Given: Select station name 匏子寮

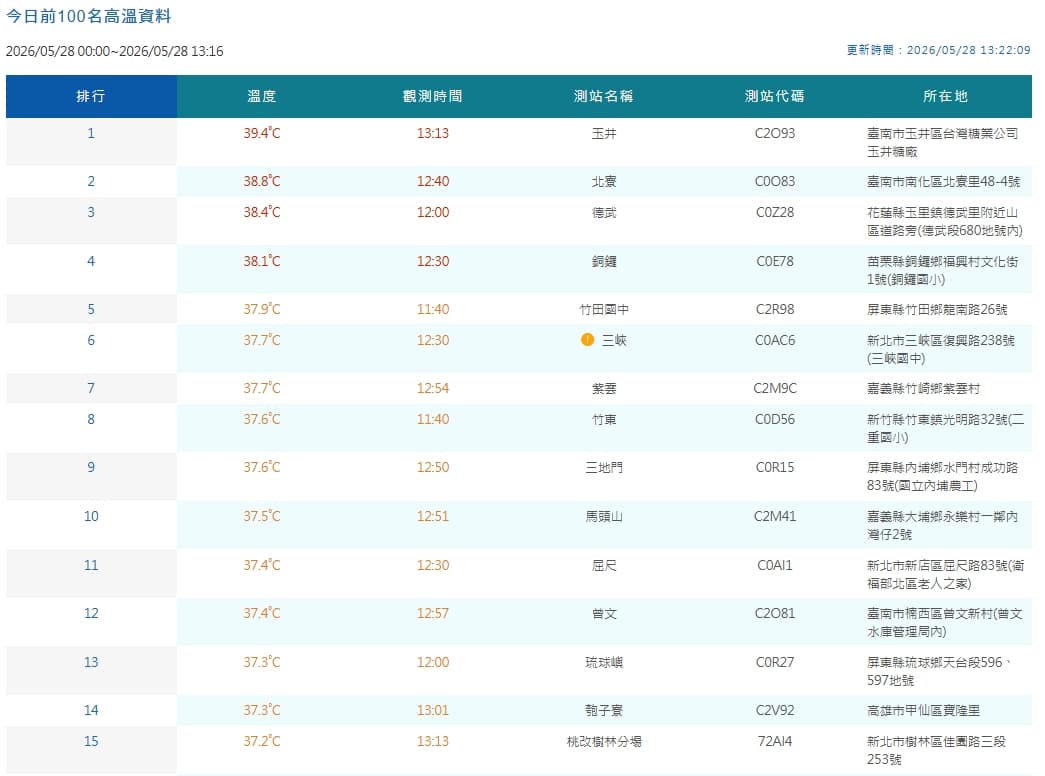Looking at the screenshot, I should (x=604, y=711).
